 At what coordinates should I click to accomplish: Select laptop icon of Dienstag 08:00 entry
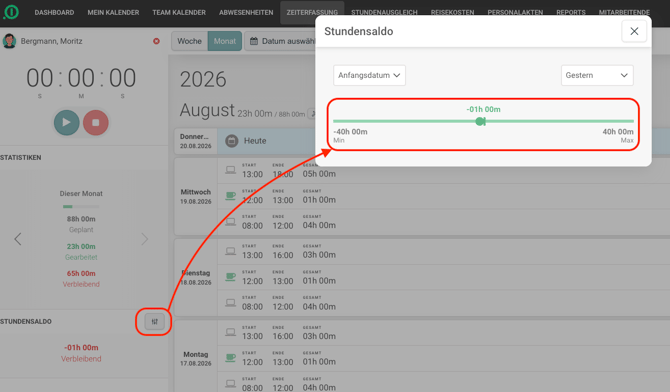tap(231, 303)
